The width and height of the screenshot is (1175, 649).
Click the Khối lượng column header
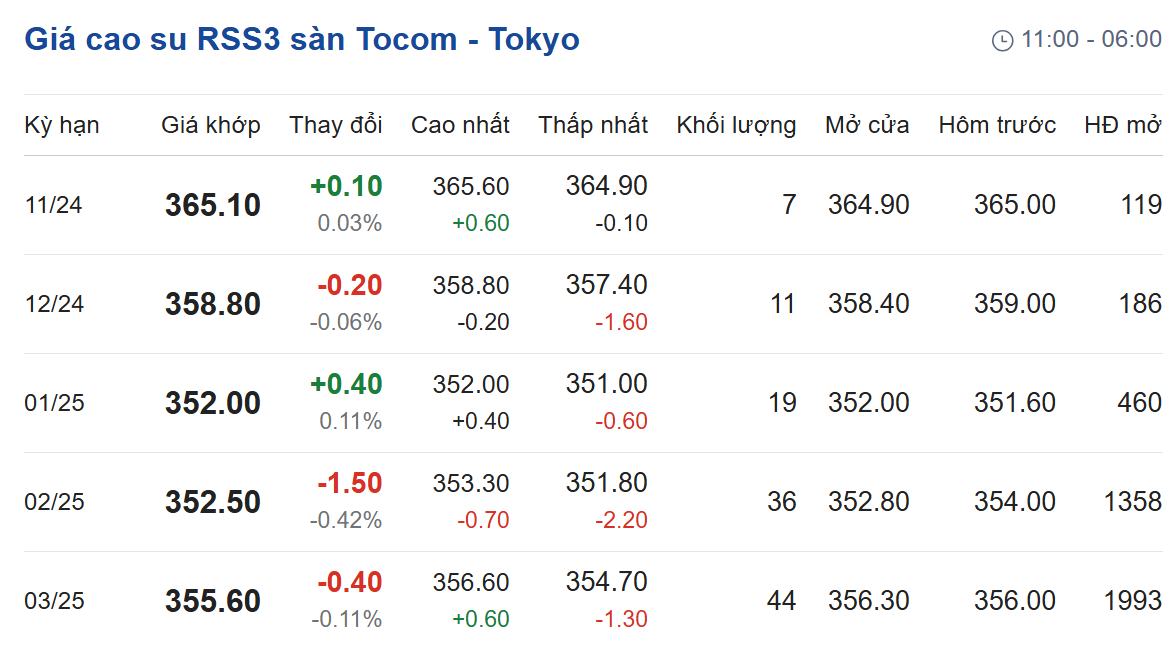tap(736, 125)
